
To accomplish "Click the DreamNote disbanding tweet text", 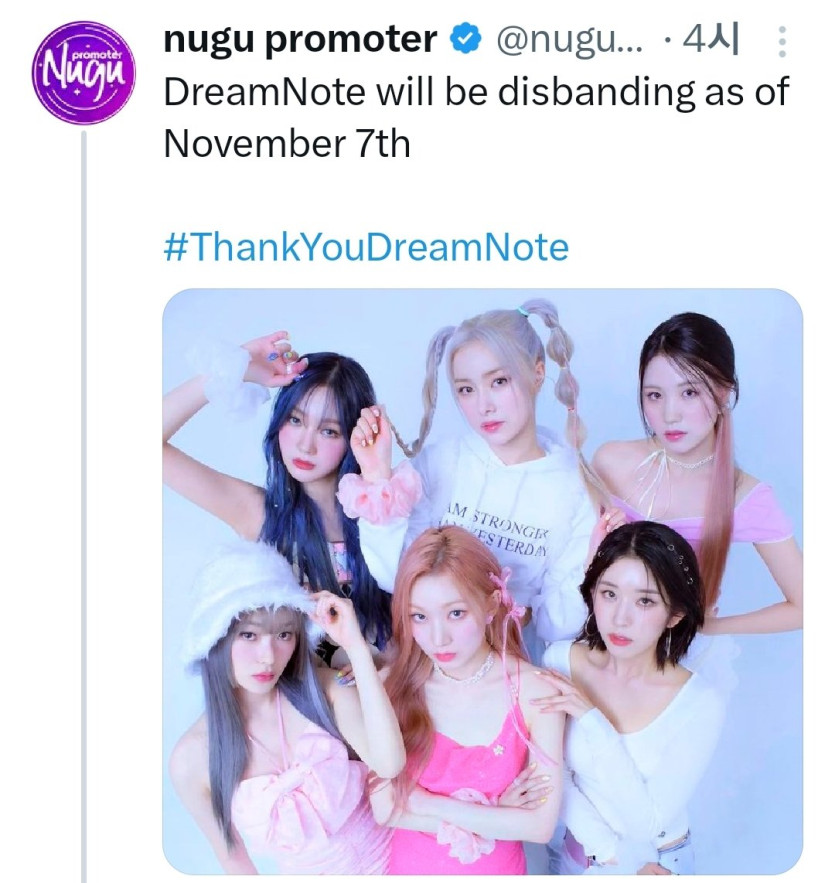I will coord(476,93).
